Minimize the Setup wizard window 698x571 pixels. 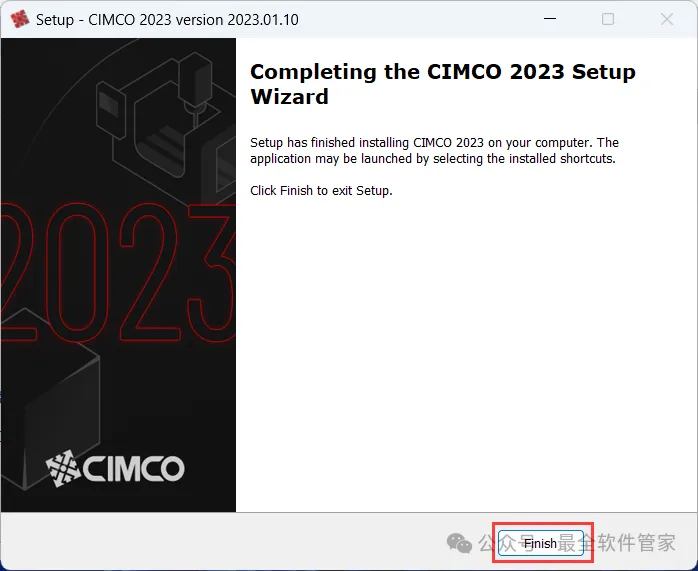(550, 19)
